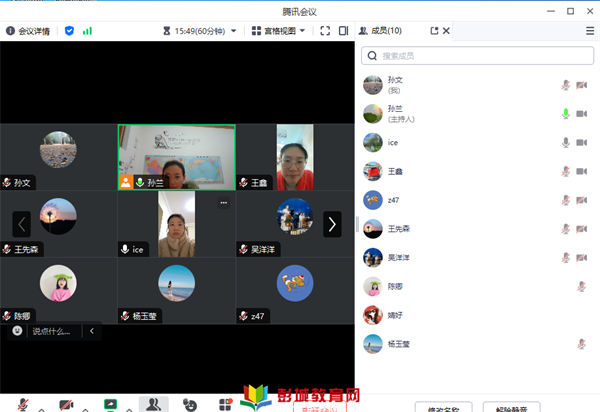This screenshot has height=412, width=600.
Task: Click 王先森's camera-off icon in list
Action: [582, 228]
